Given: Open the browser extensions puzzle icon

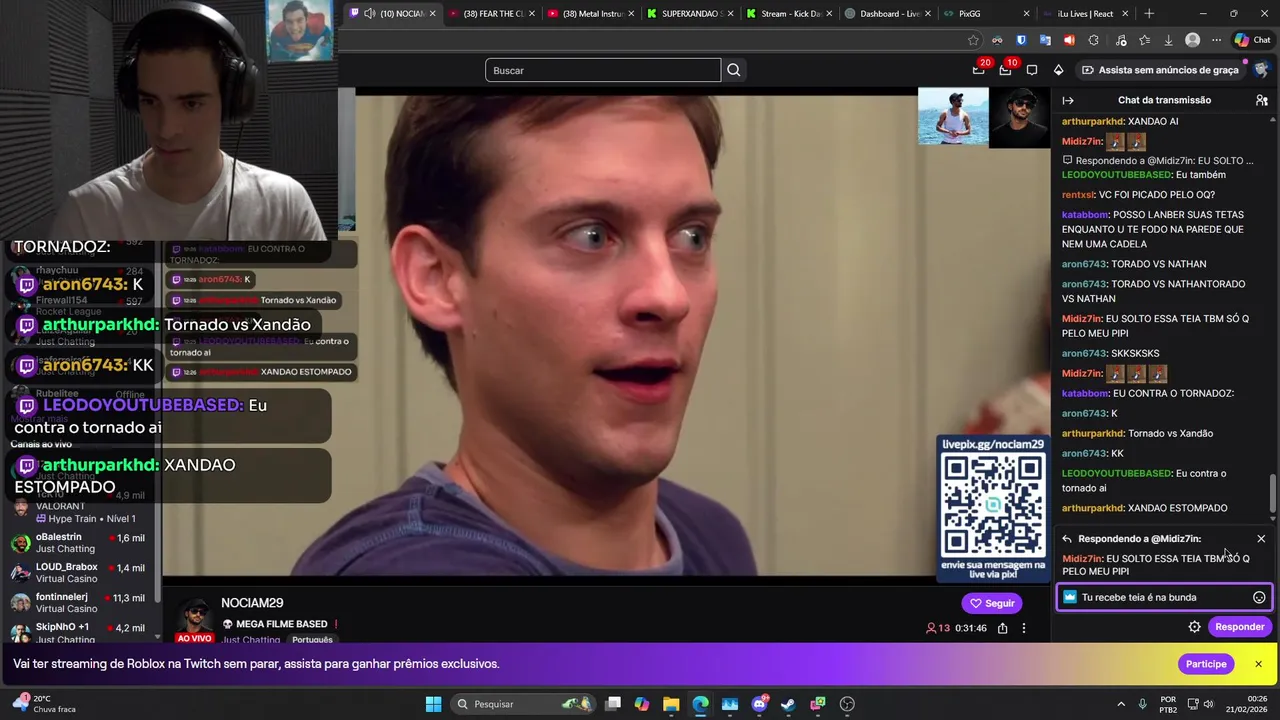Looking at the screenshot, I should (x=1093, y=40).
